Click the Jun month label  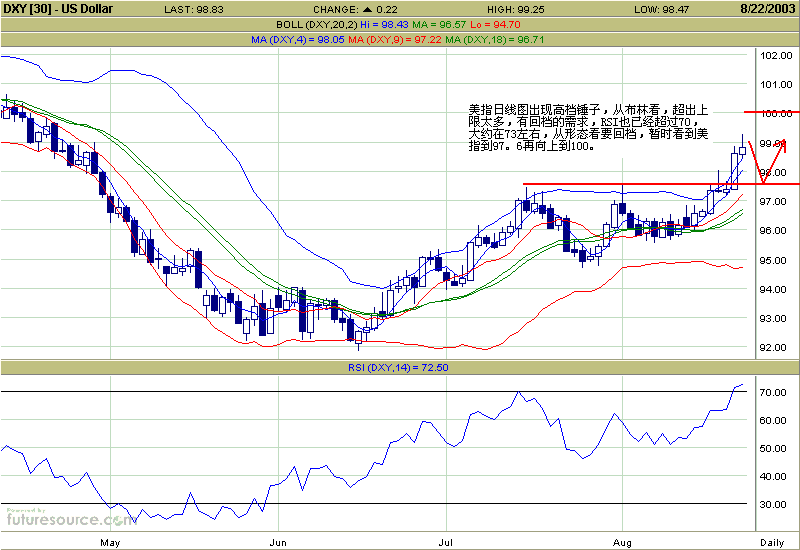[x=278, y=542]
